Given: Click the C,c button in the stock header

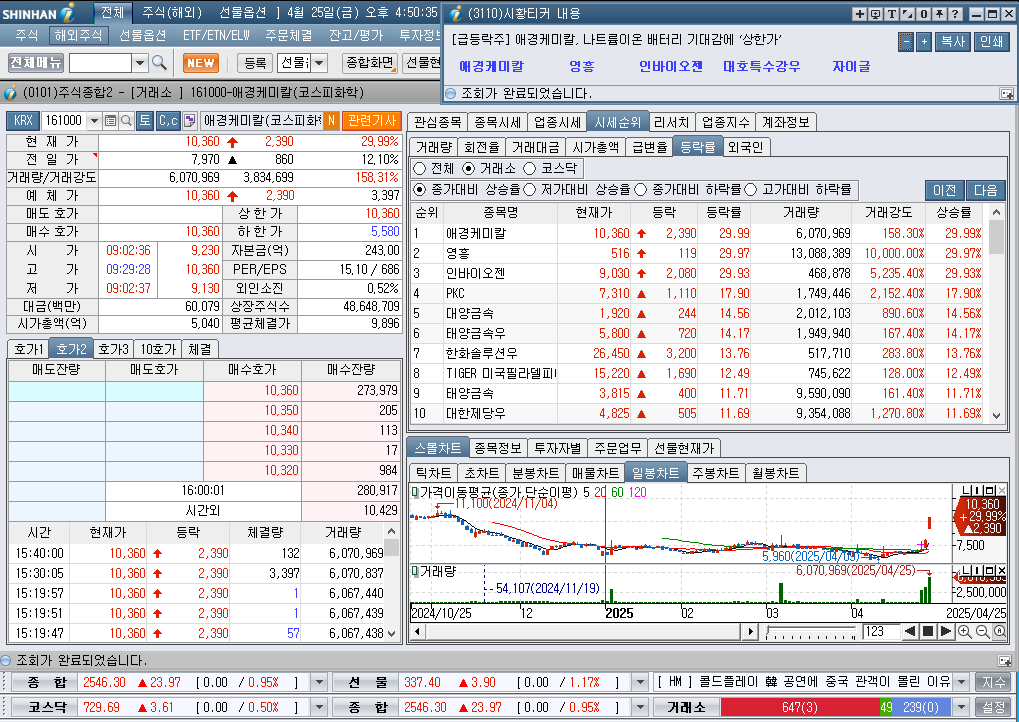Looking at the screenshot, I should (x=168, y=121).
